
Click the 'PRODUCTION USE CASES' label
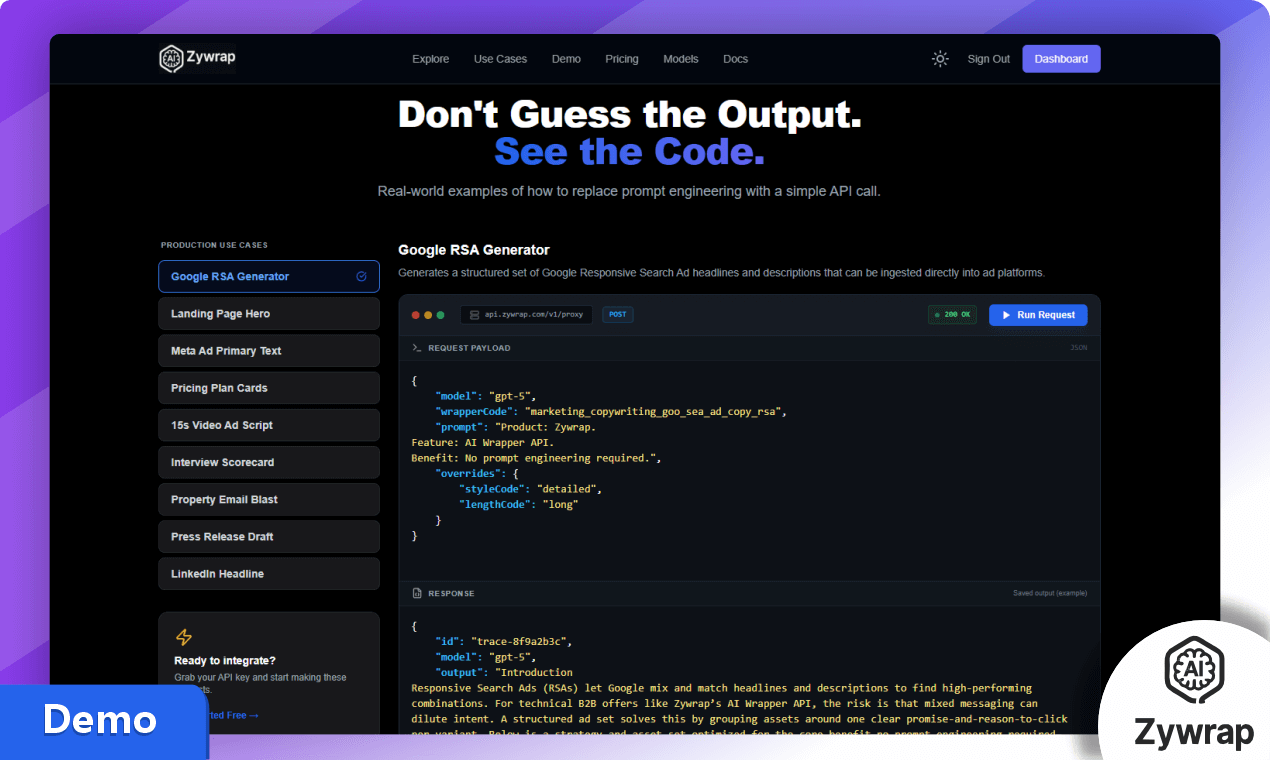tap(214, 245)
